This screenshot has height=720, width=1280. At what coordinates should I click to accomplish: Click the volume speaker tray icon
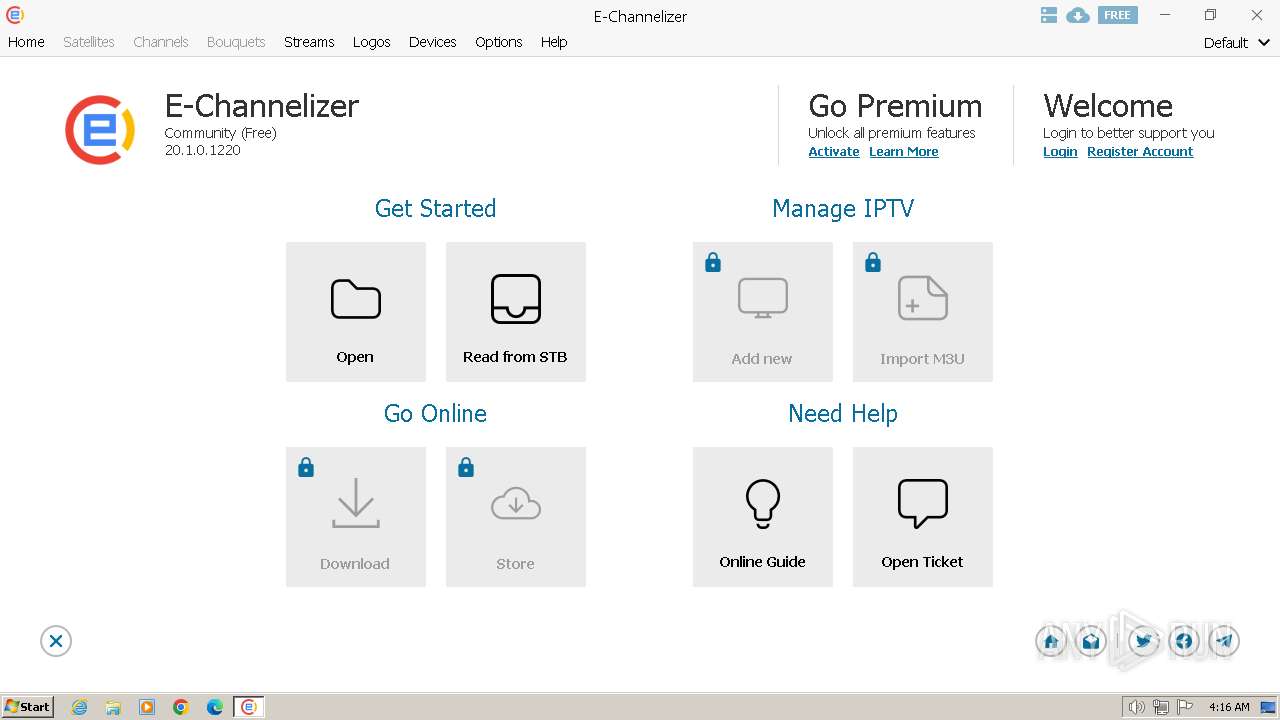pos(1137,707)
